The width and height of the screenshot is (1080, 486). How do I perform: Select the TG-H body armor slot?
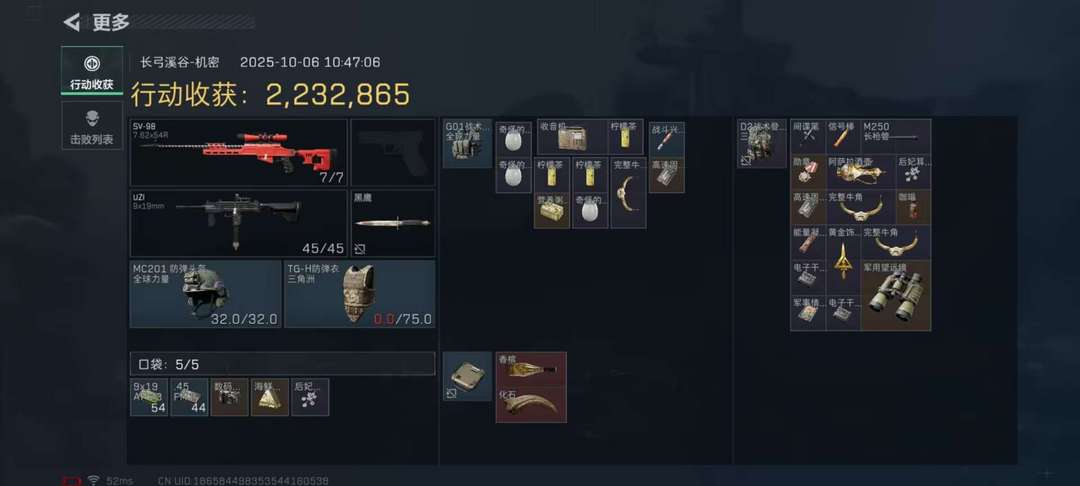[360, 293]
